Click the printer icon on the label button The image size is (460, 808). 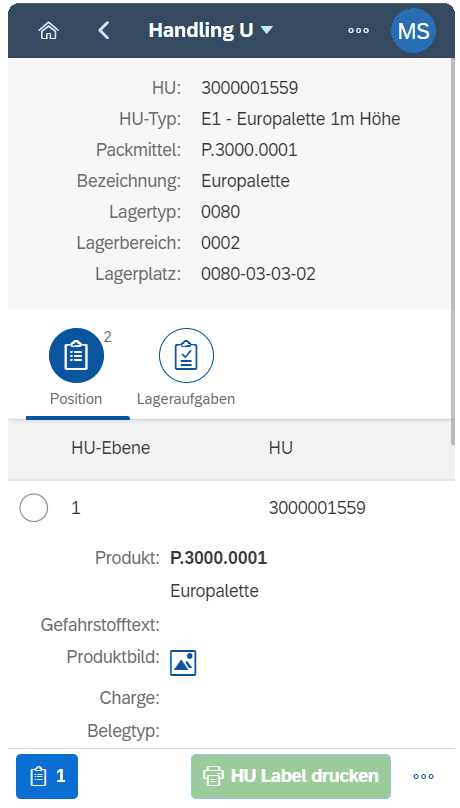213,776
